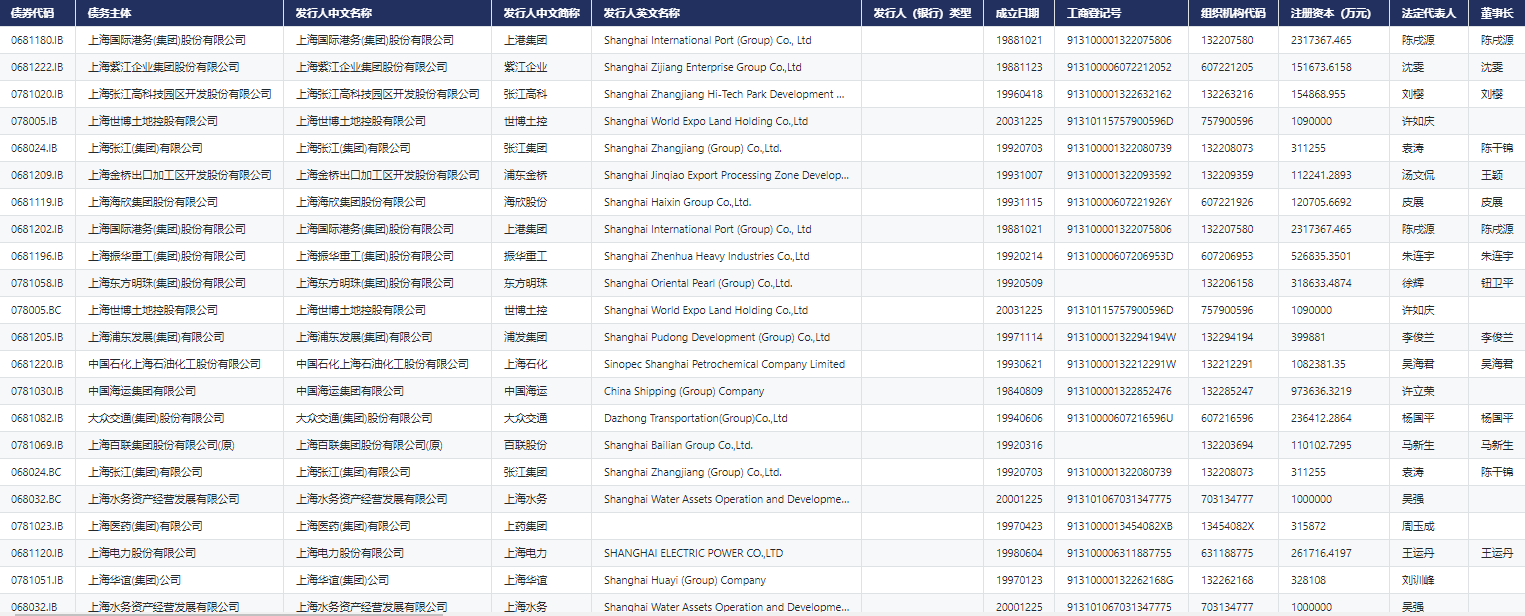Click Sinopec Shanghai Petrochemical Company Limited cell
The image size is (1525, 616).
(x=726, y=364)
